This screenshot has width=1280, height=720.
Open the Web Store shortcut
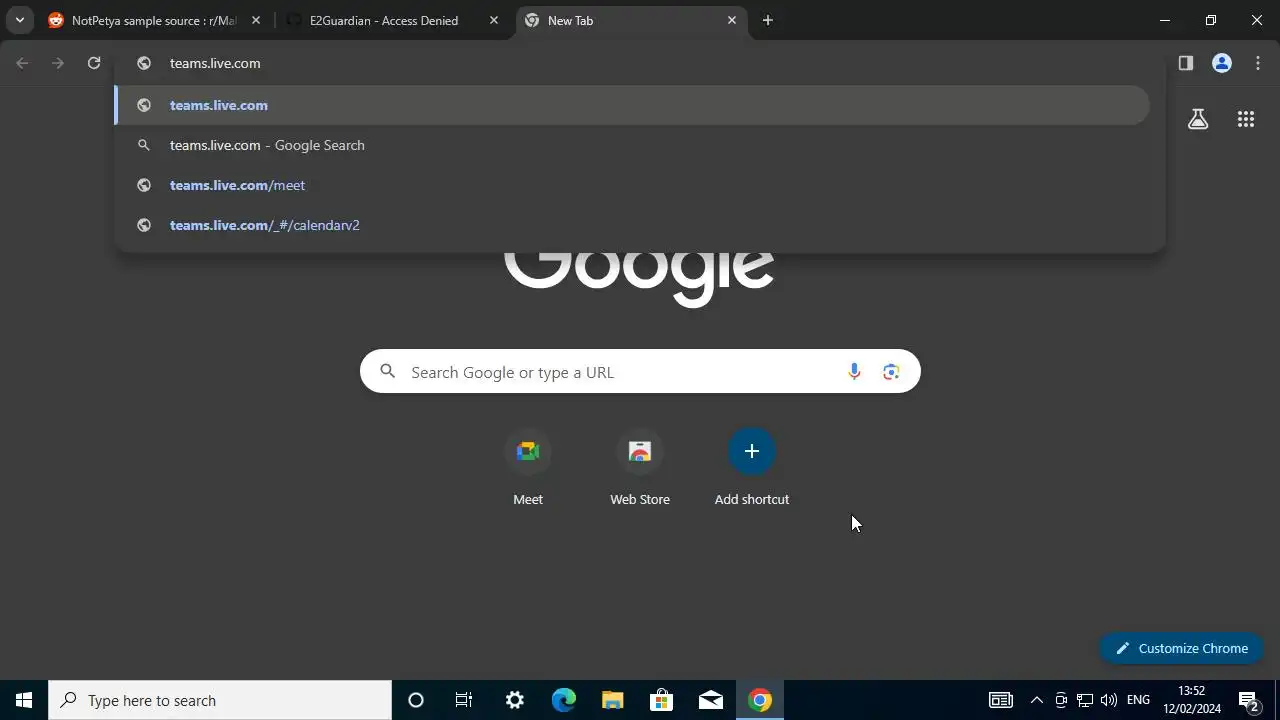pos(640,468)
